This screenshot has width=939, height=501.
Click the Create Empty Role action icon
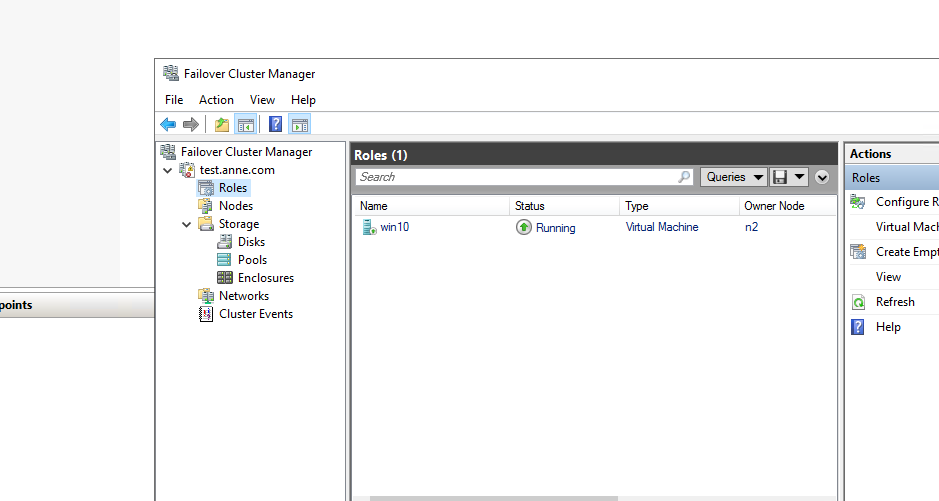(x=858, y=252)
